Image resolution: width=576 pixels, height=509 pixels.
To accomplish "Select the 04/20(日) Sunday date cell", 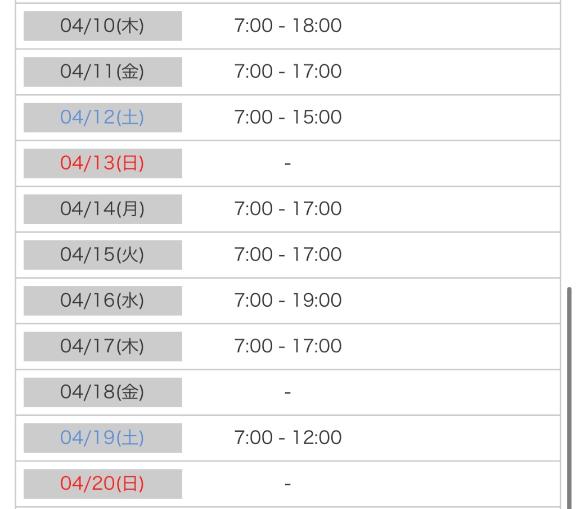I will 103,484.
